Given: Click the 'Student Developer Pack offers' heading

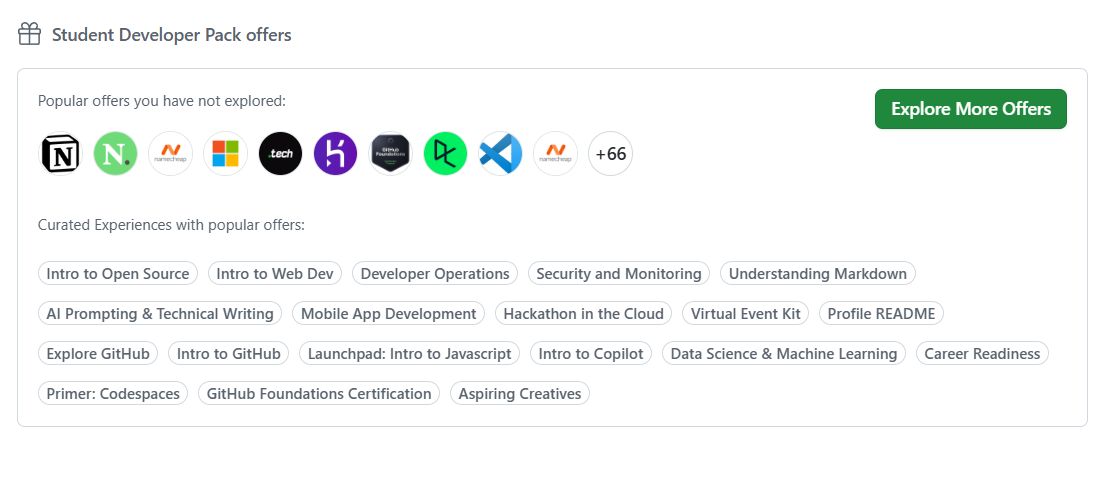Looking at the screenshot, I should click(x=171, y=35).
